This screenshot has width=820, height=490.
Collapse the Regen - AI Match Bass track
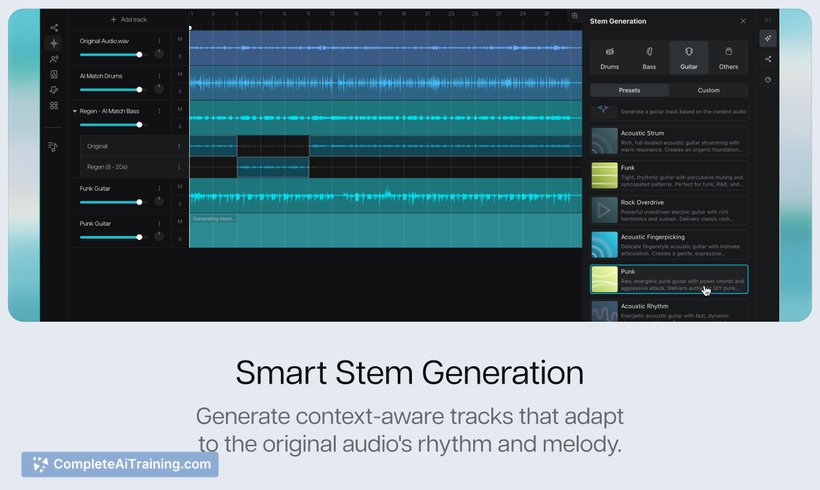coord(75,111)
